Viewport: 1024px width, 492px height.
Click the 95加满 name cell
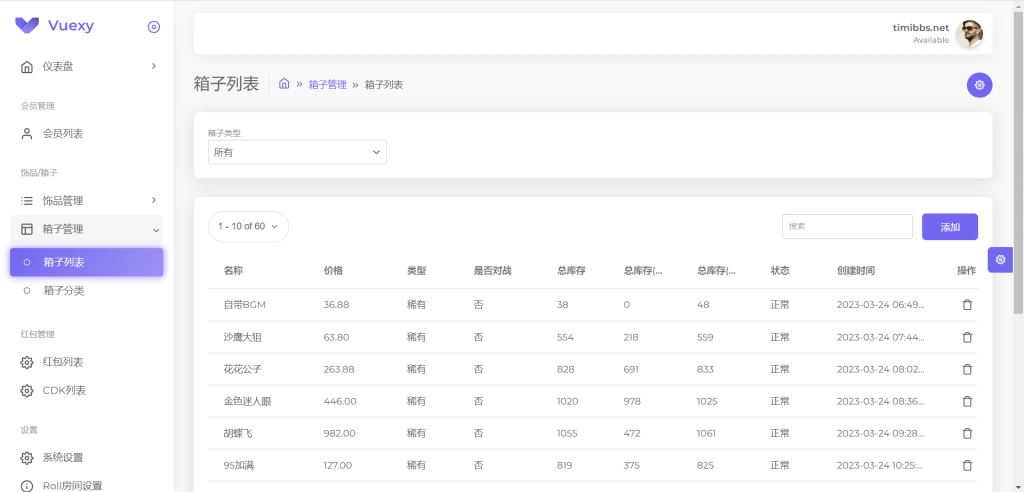click(x=240, y=465)
